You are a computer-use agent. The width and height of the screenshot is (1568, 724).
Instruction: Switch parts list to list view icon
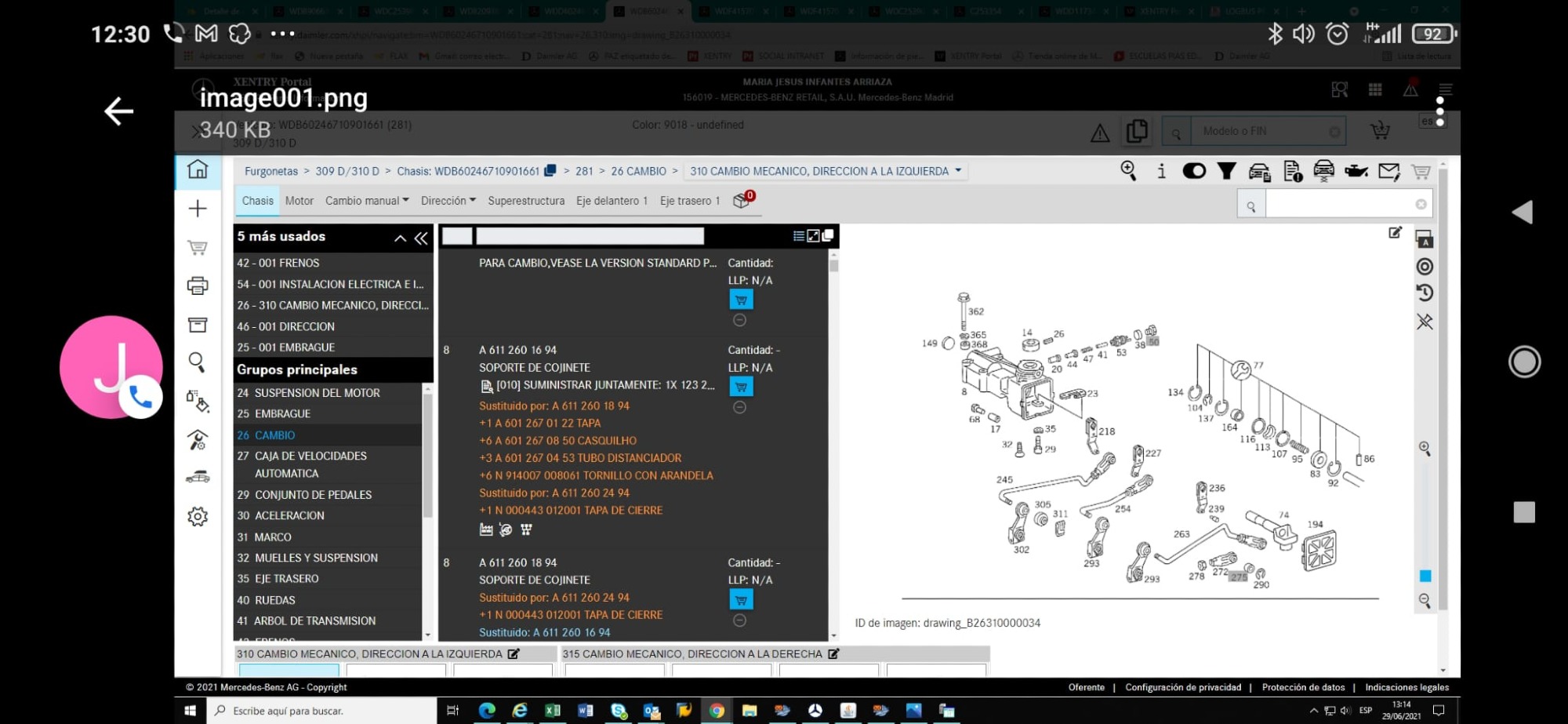pos(798,236)
